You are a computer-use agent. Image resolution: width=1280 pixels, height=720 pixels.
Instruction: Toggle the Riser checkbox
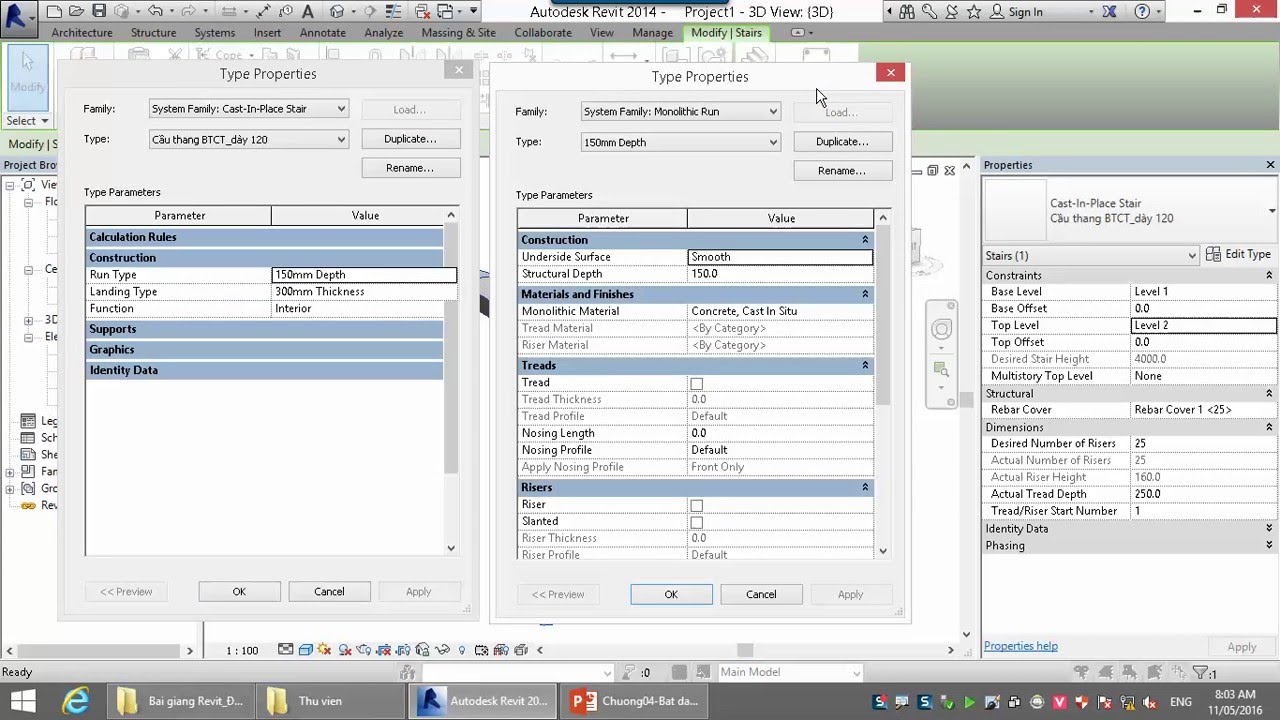click(x=697, y=505)
